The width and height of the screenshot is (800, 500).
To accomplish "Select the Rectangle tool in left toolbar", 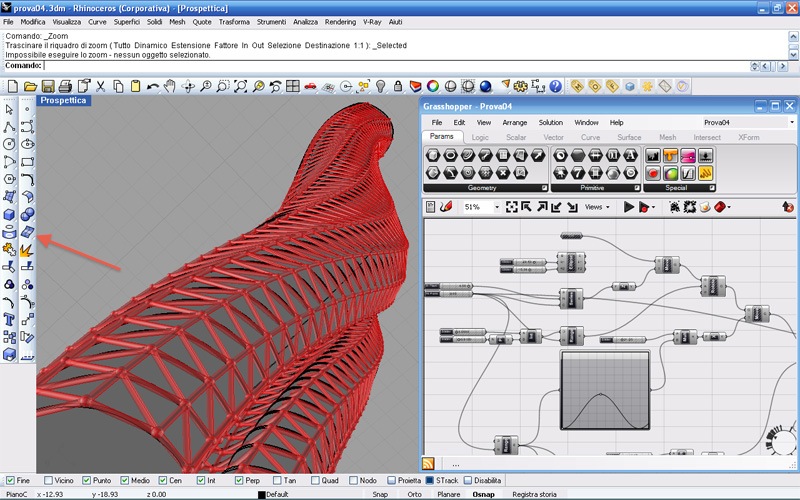I will click(x=28, y=162).
